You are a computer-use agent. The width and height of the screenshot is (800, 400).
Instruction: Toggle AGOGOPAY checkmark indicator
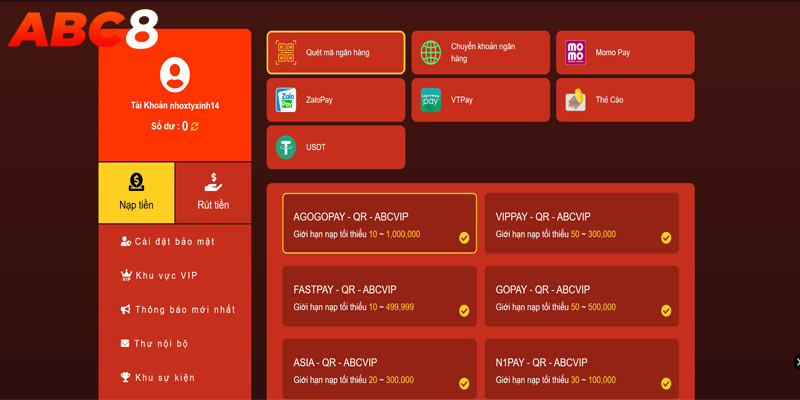(464, 238)
